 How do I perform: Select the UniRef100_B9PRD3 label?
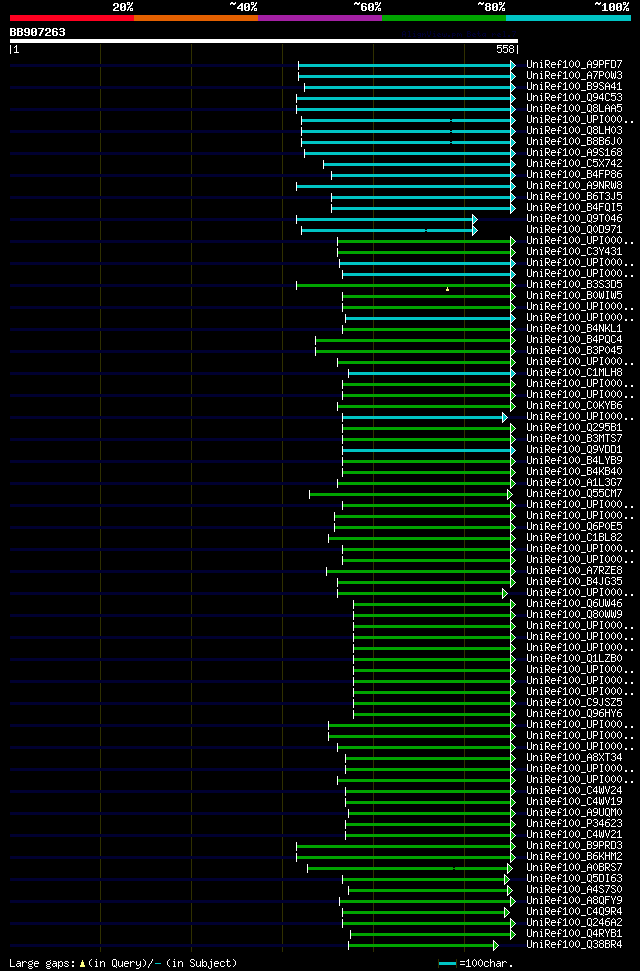coord(574,846)
